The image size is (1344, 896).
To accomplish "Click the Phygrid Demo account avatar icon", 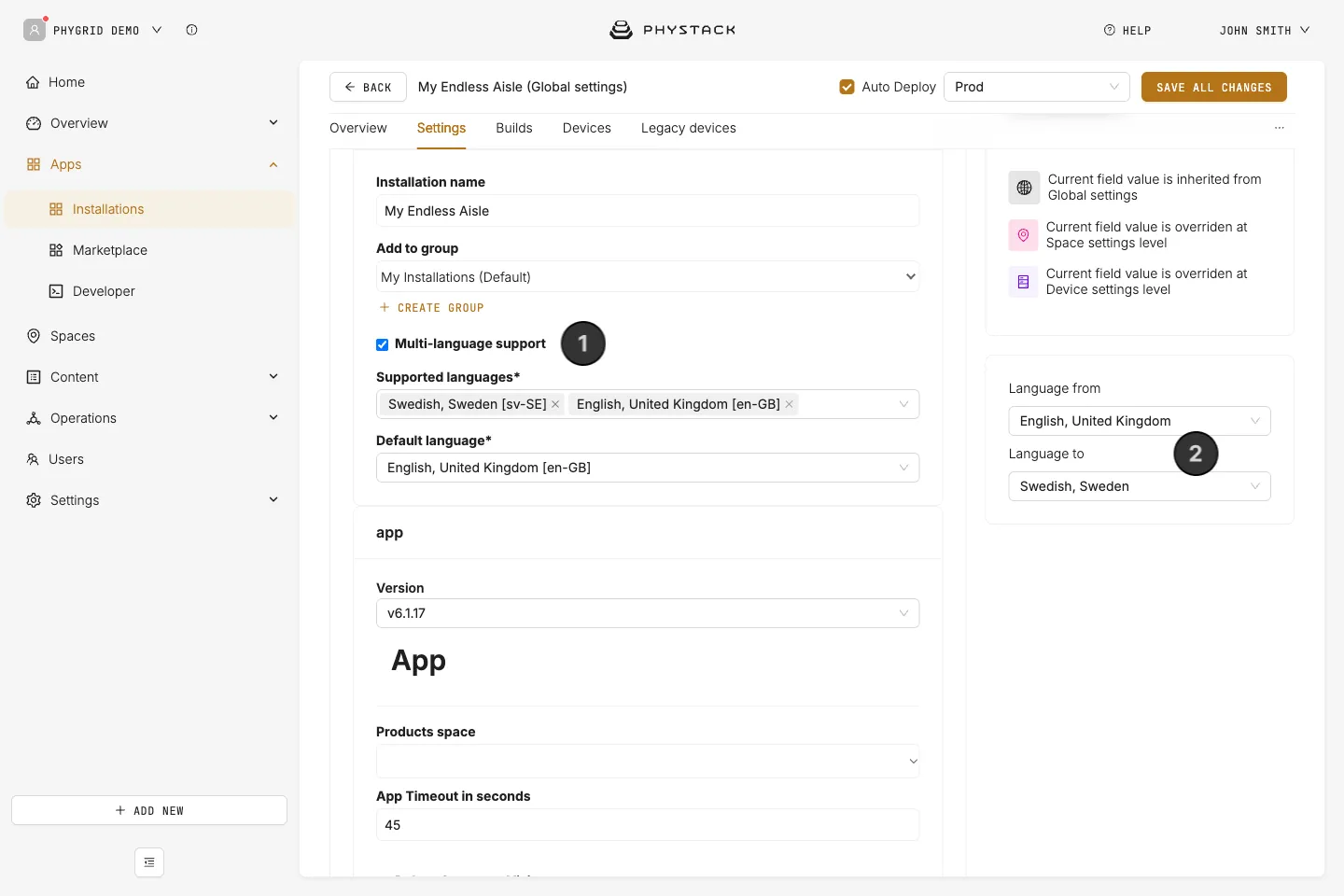I will 35,30.
